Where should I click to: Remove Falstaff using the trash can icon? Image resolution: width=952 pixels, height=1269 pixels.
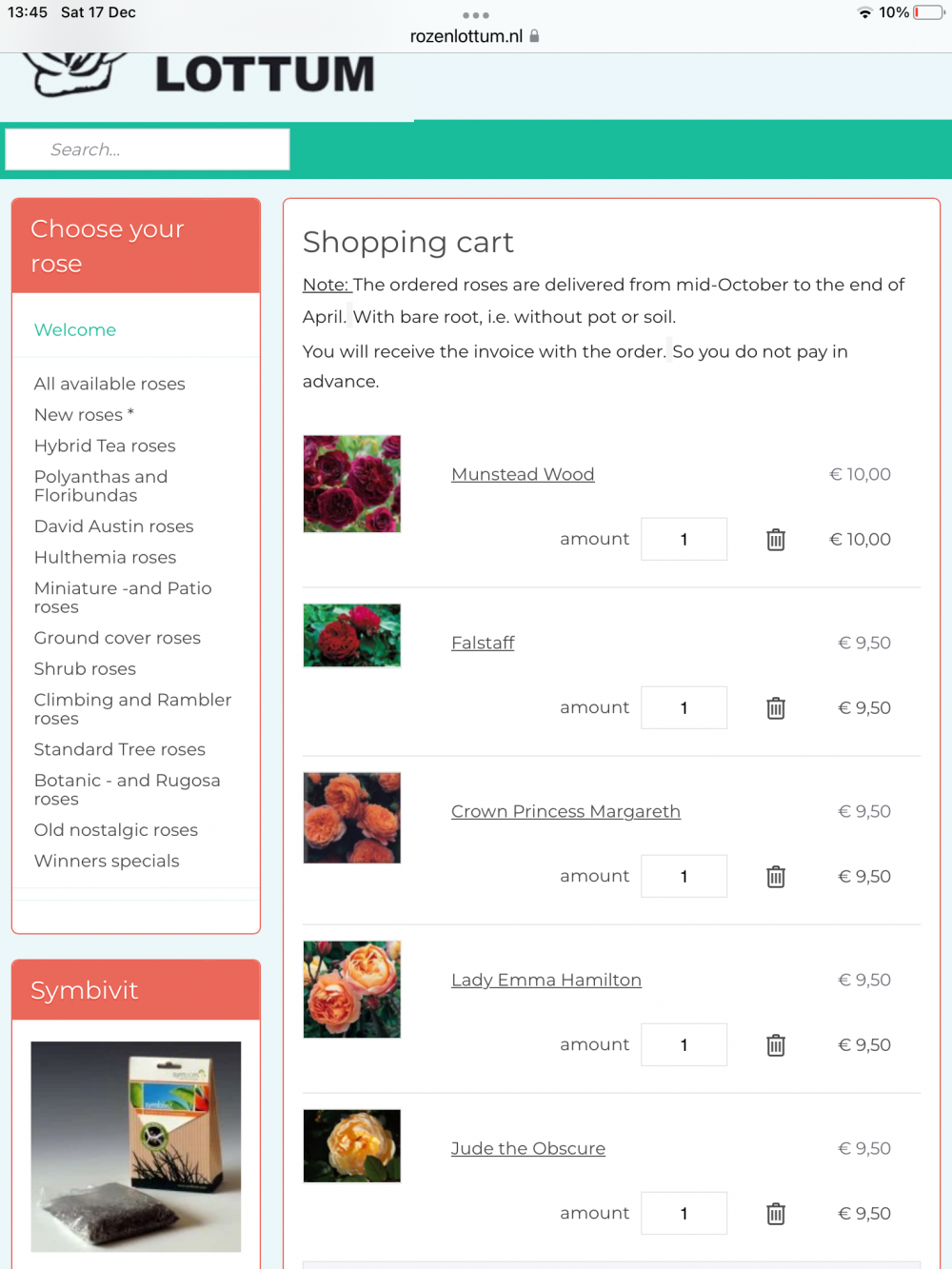pos(776,708)
